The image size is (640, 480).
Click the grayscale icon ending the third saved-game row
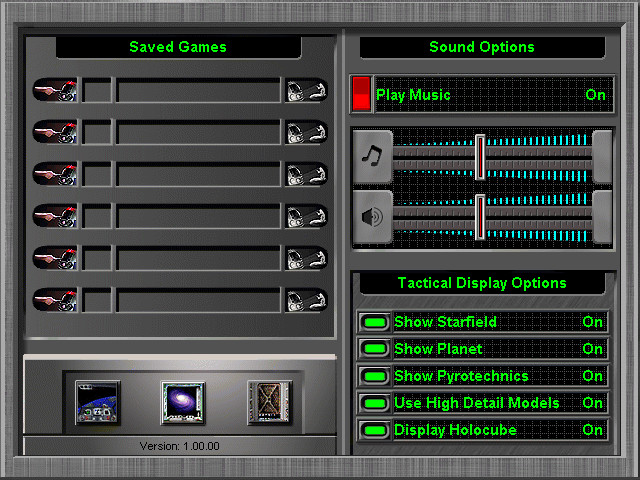[x=306, y=174]
